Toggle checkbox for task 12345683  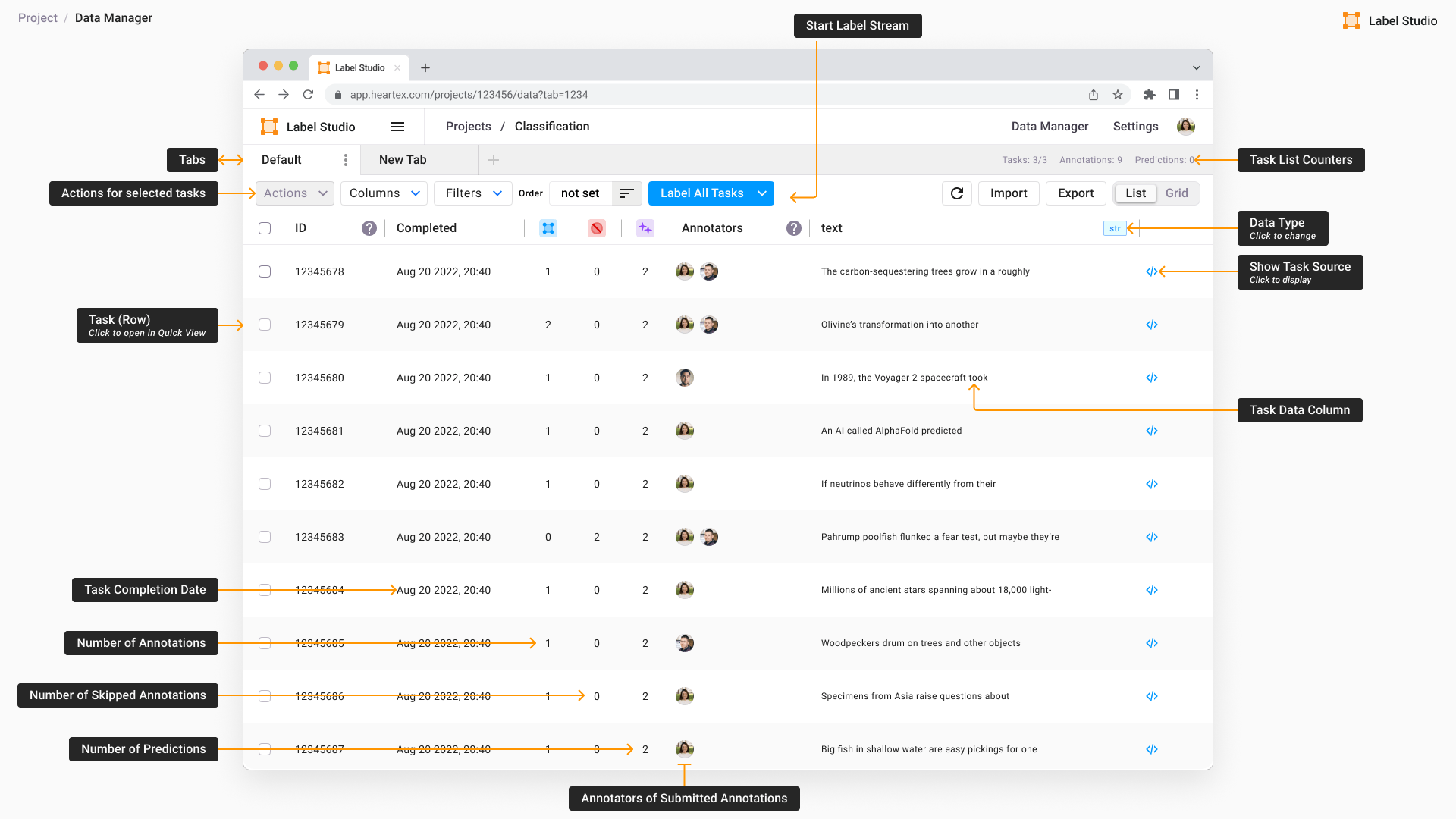coord(264,536)
